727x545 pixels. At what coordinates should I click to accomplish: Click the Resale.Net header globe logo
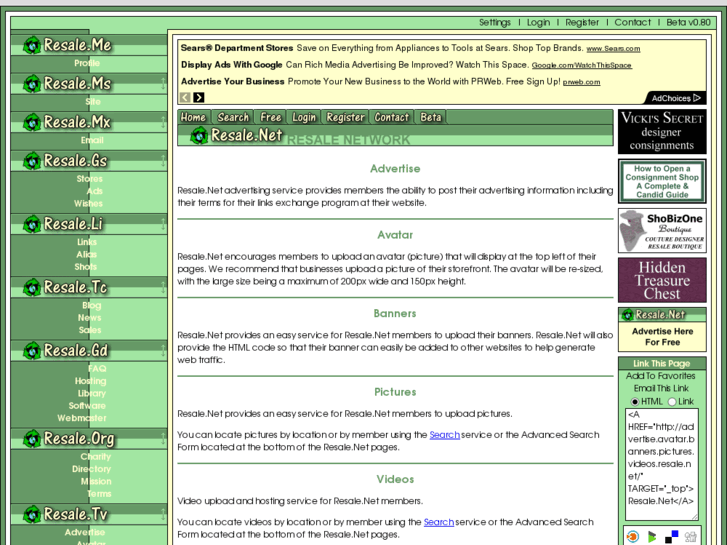(199, 135)
